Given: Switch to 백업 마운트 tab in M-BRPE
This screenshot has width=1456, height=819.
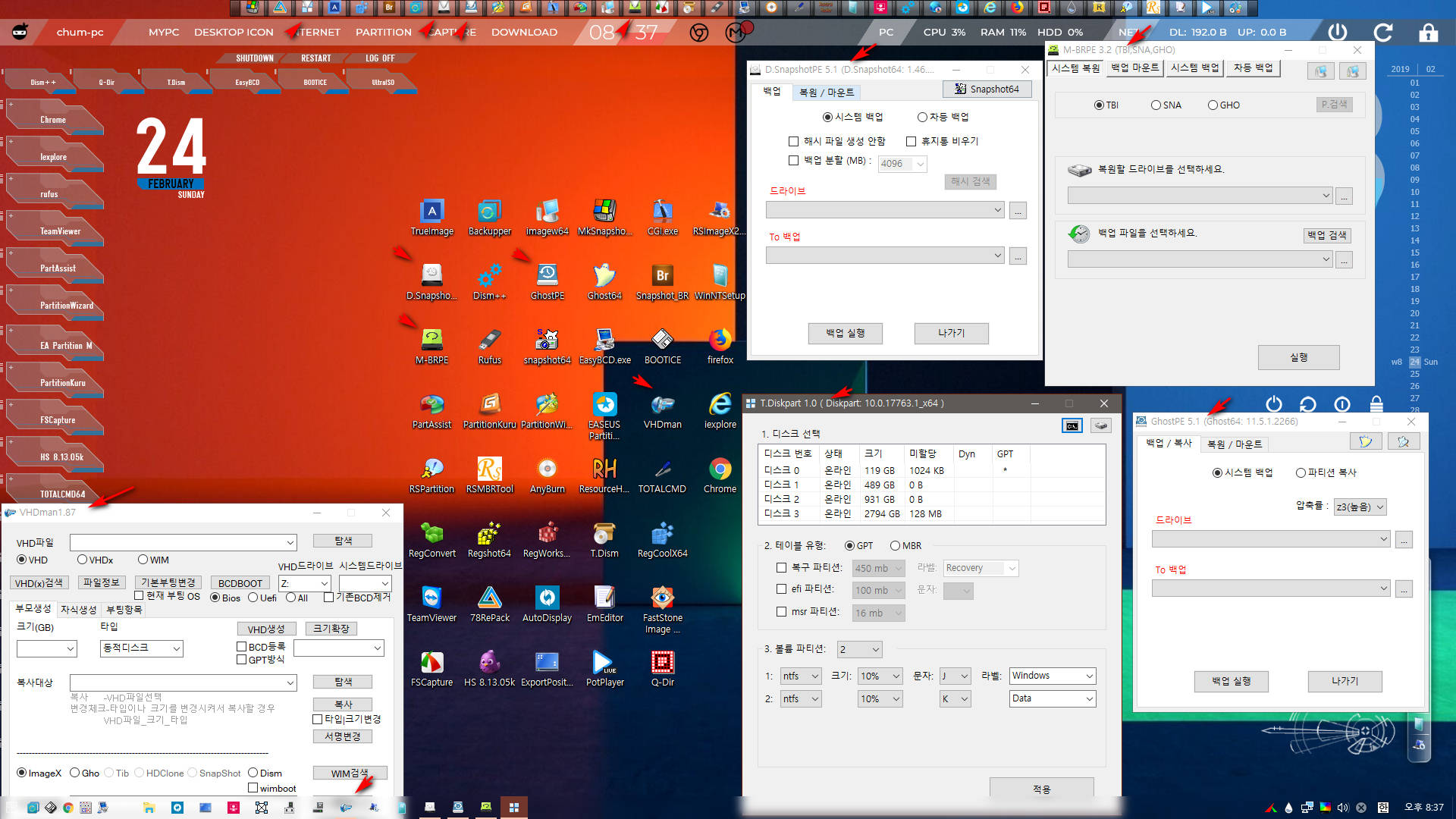Looking at the screenshot, I should click(1134, 67).
